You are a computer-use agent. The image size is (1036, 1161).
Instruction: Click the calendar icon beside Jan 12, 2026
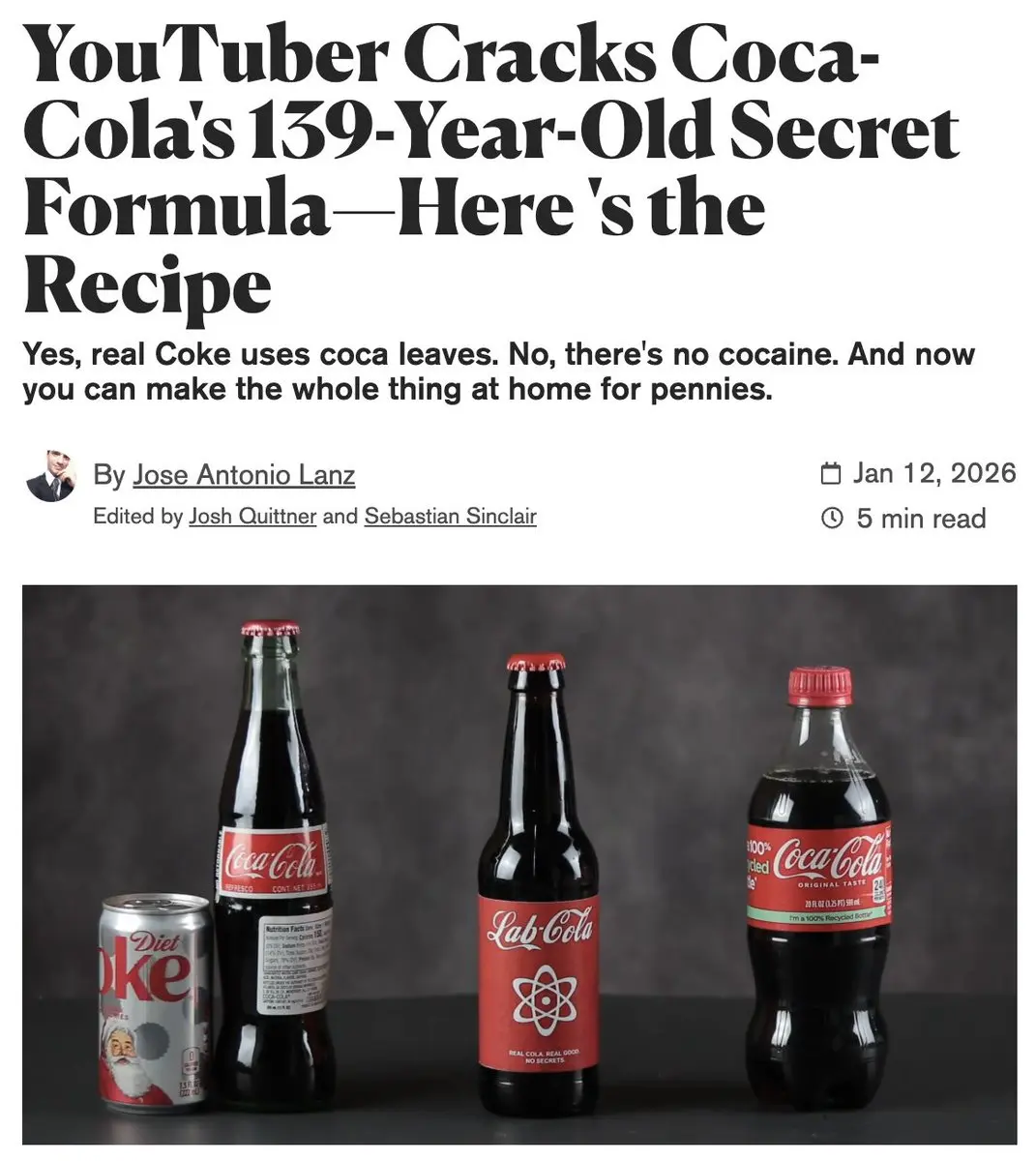click(830, 473)
